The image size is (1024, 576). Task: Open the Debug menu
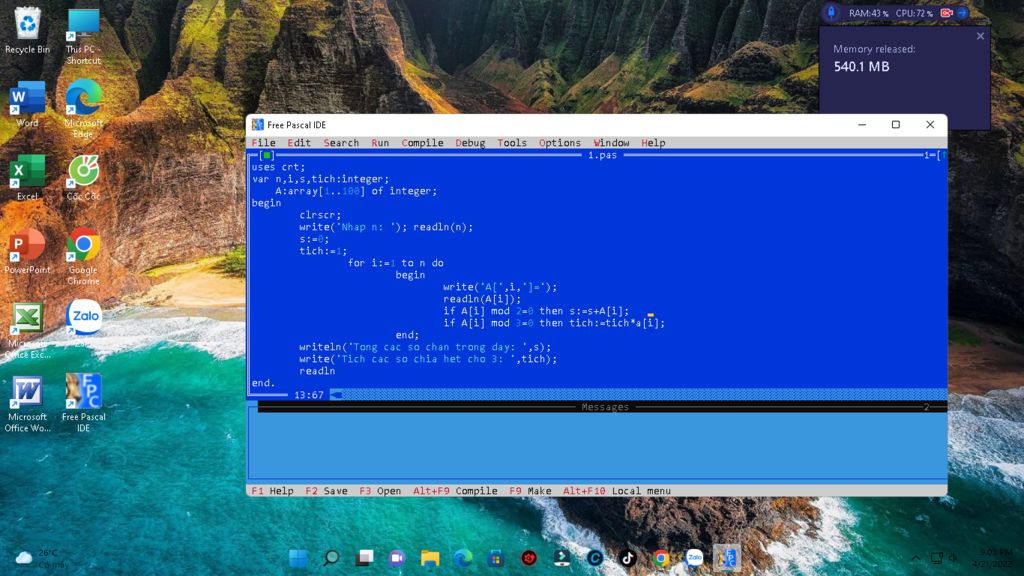[x=470, y=143]
